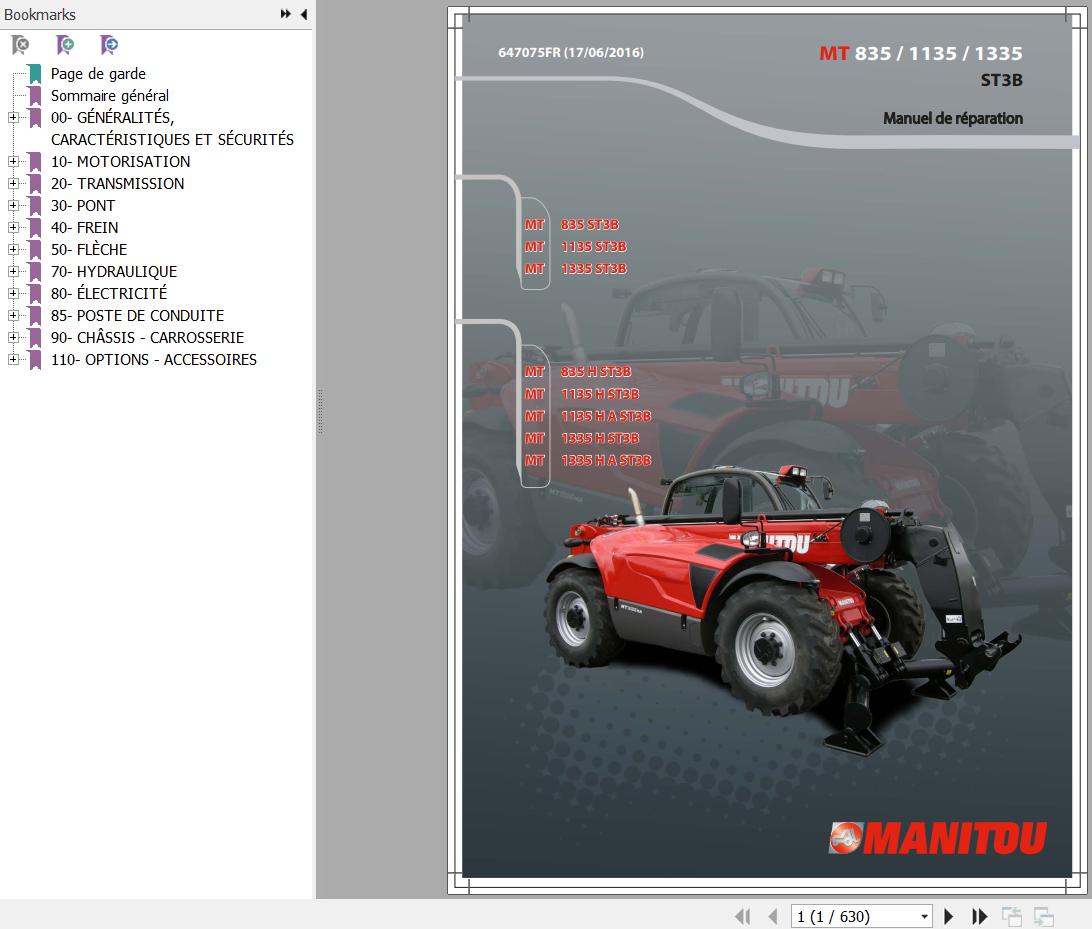Viewport: 1092px width, 929px height.
Task: Click the teal bookmark icon beside Page de garde
Action: point(35,74)
